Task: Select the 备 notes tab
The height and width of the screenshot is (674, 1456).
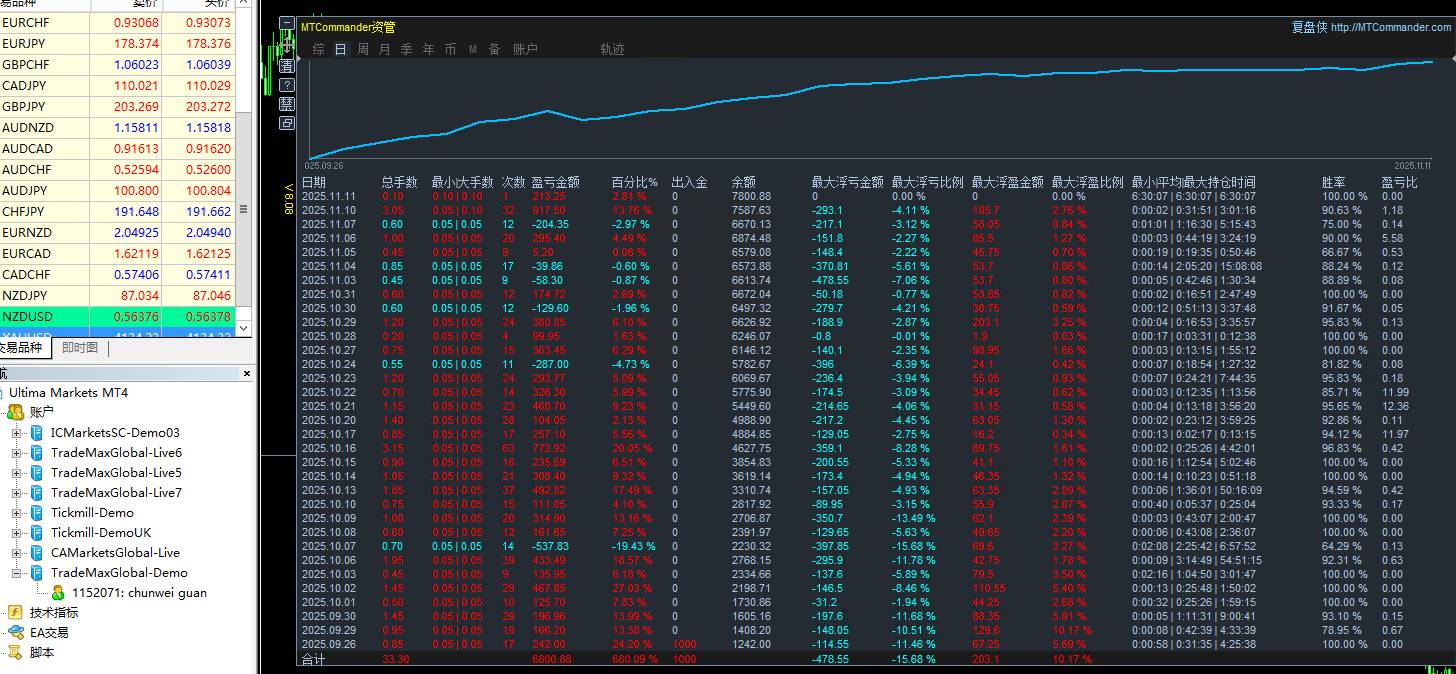Action: pos(494,49)
